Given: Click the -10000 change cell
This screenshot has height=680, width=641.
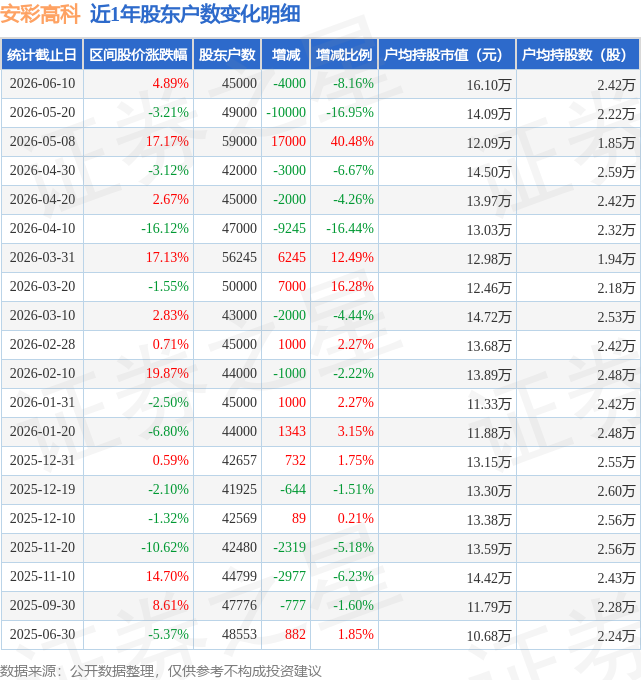Looking at the screenshot, I should (286, 112).
